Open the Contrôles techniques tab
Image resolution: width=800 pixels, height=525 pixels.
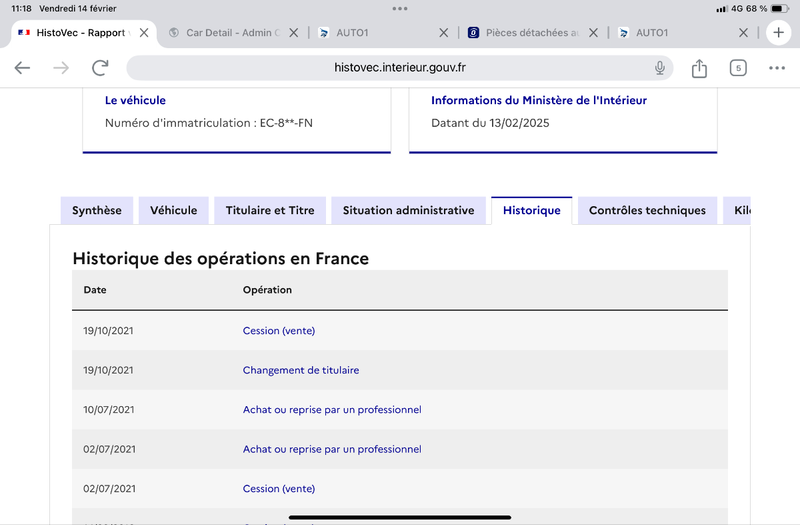(647, 210)
